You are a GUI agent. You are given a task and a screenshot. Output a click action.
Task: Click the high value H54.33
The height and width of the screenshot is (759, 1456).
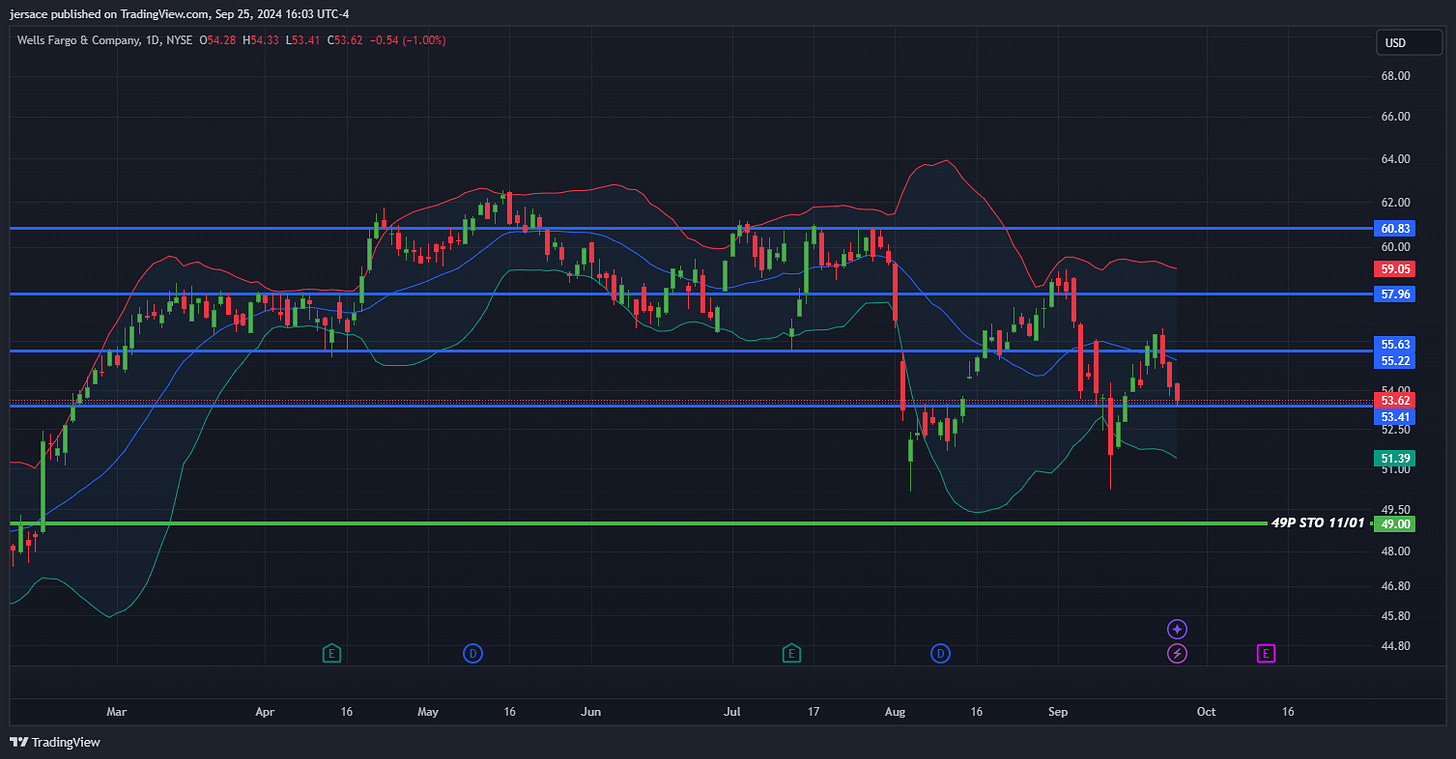[261, 40]
